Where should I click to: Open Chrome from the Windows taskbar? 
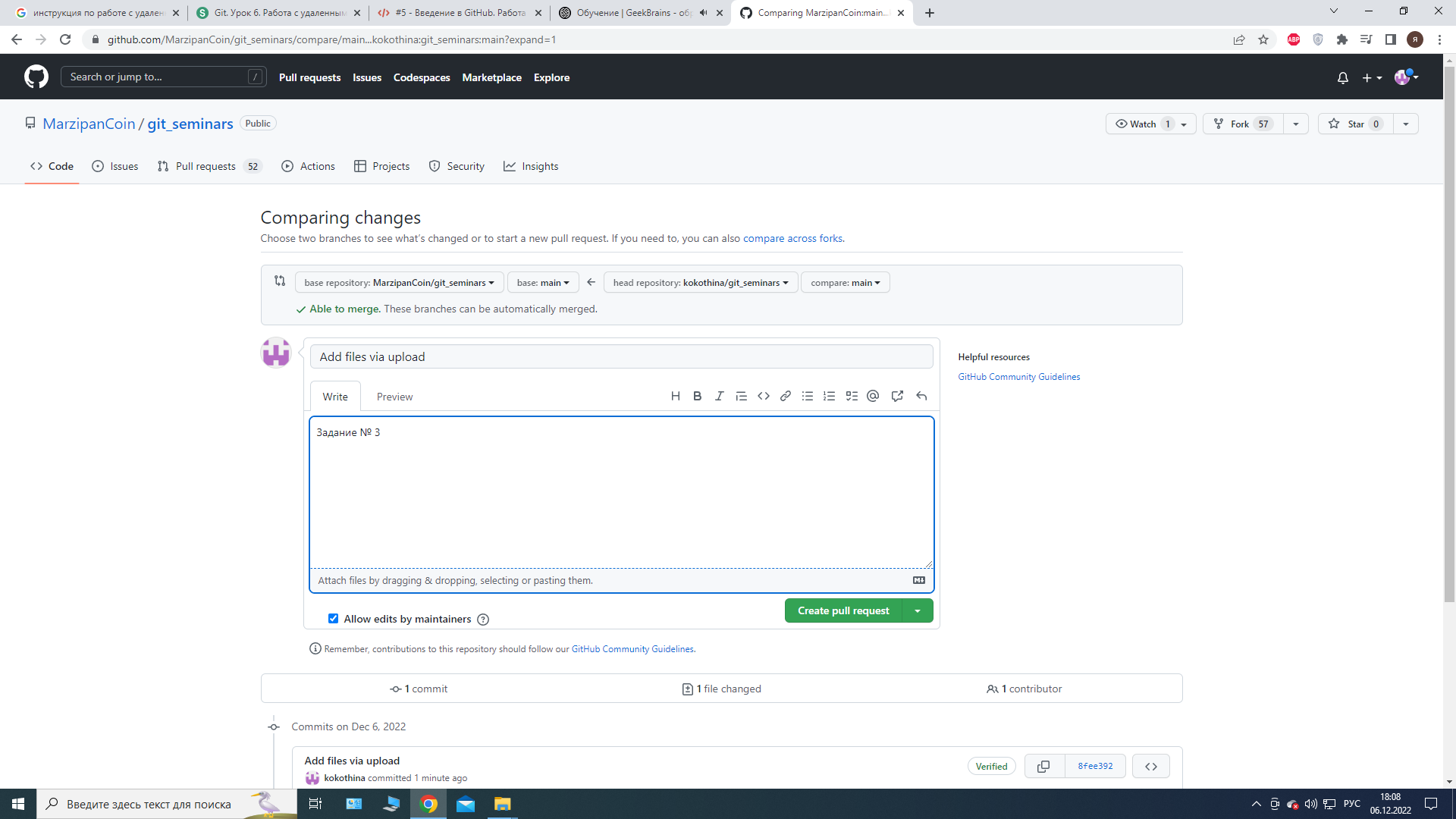click(428, 804)
